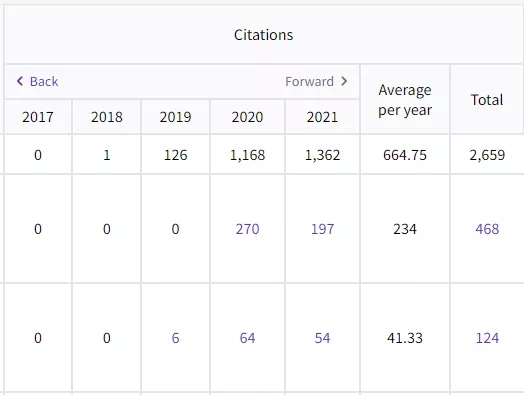
Task: Open the total 124 citations link
Action: pyautogui.click(x=487, y=338)
